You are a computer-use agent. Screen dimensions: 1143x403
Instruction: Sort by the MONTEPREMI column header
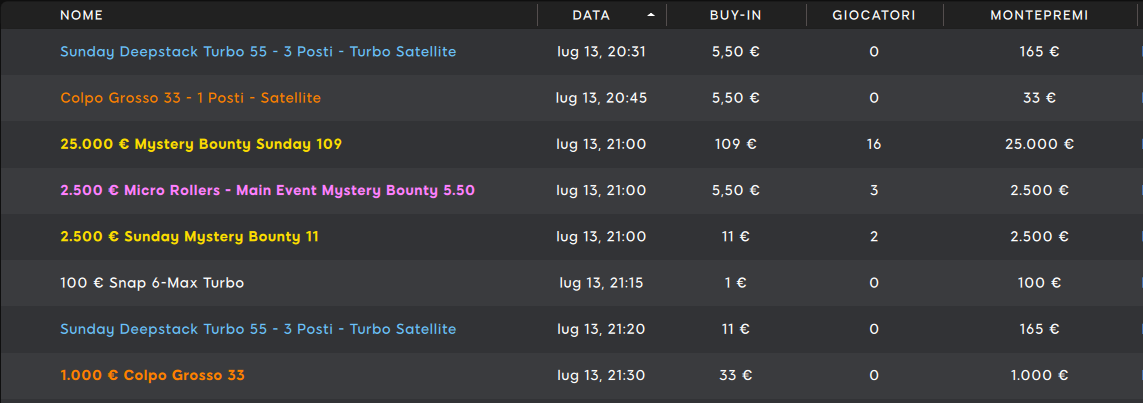click(x=1039, y=15)
